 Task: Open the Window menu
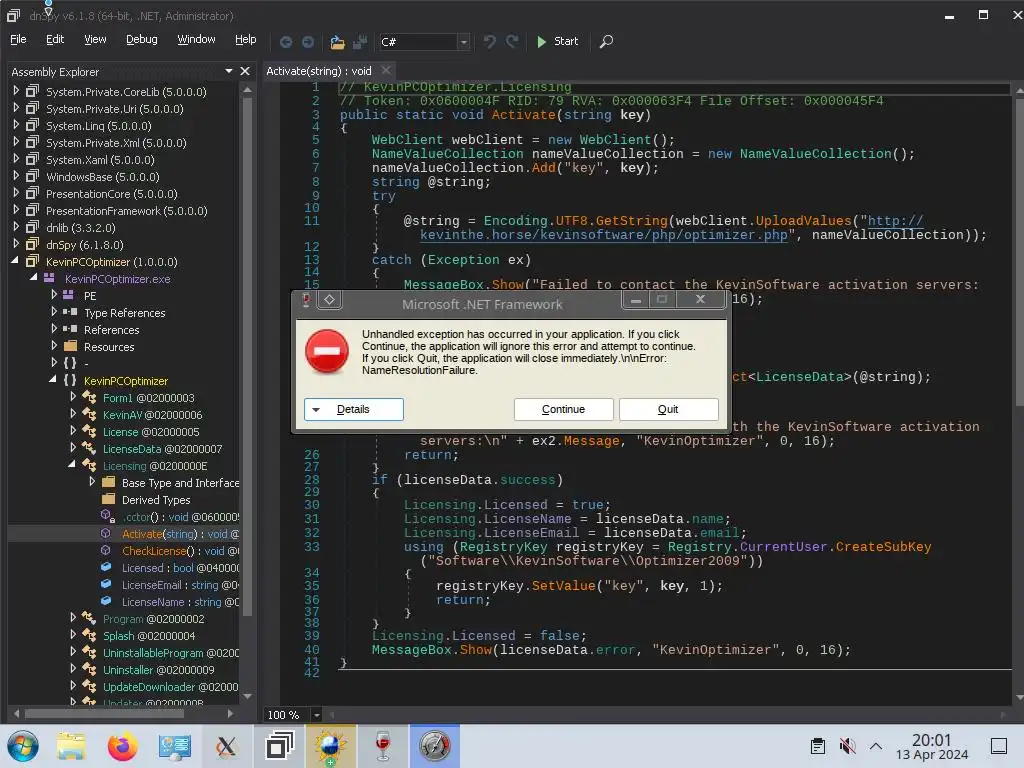click(x=196, y=40)
